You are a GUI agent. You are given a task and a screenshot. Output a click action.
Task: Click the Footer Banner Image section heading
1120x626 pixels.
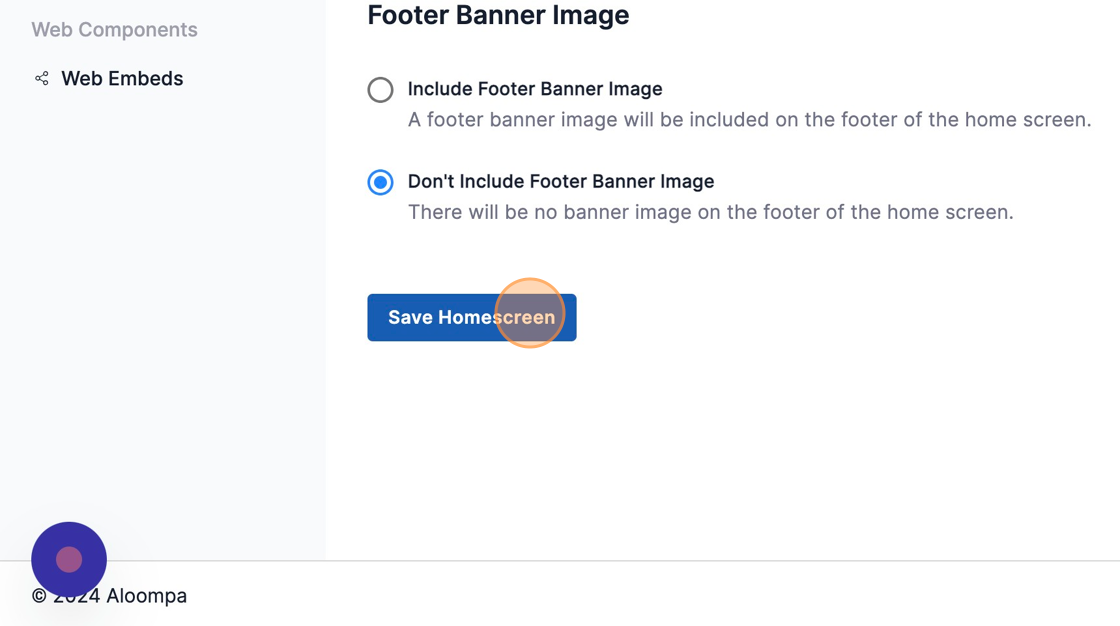(498, 16)
